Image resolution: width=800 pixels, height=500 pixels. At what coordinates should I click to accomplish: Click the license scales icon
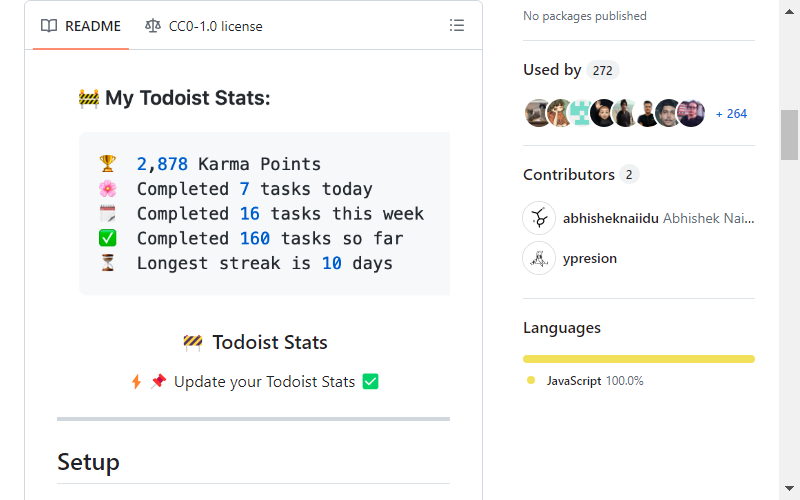[153, 26]
